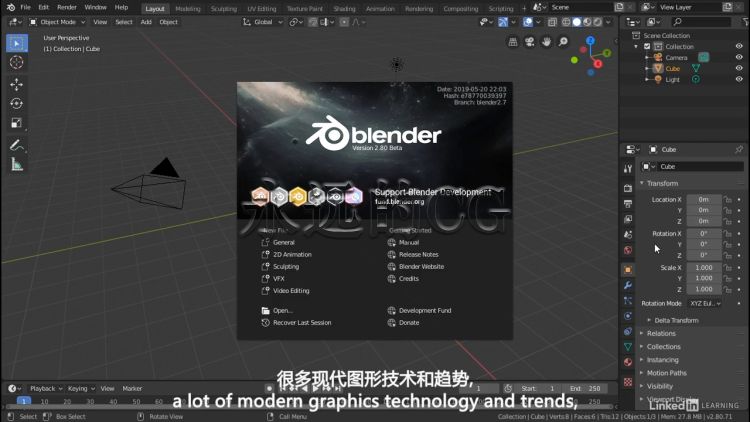The image size is (750, 422).
Task: Click the pan view hand icon
Action: click(x=546, y=42)
